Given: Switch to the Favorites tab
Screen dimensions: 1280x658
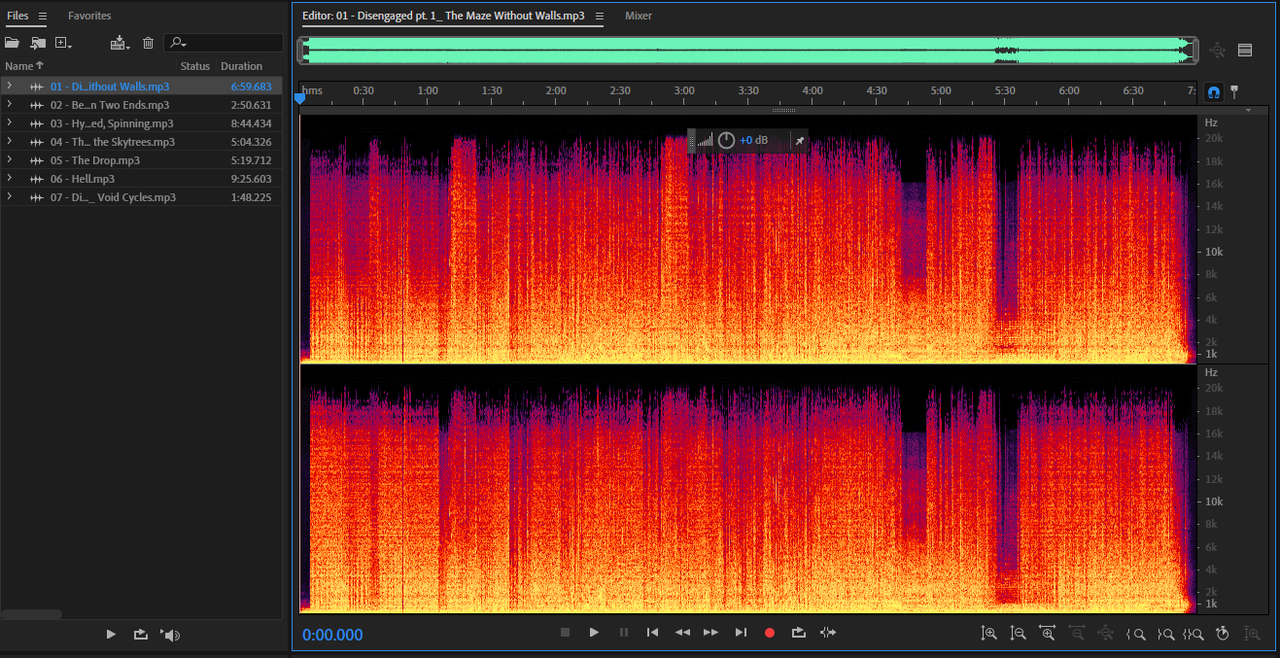Looking at the screenshot, I should (x=89, y=16).
